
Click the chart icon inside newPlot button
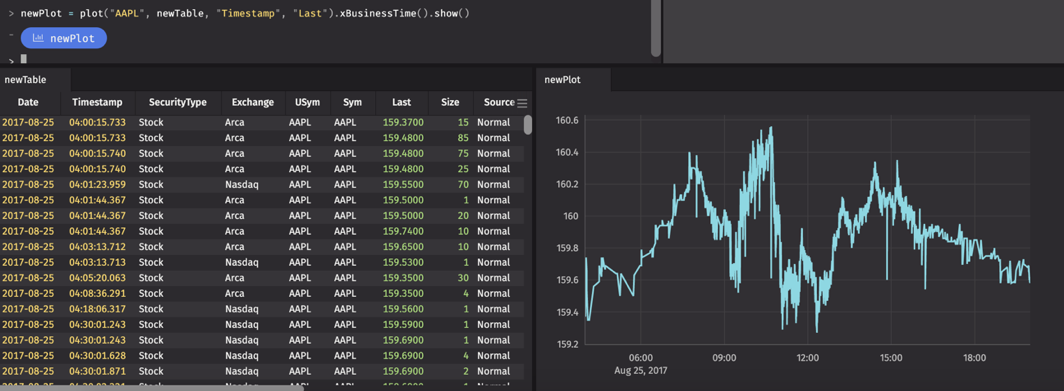coord(39,38)
